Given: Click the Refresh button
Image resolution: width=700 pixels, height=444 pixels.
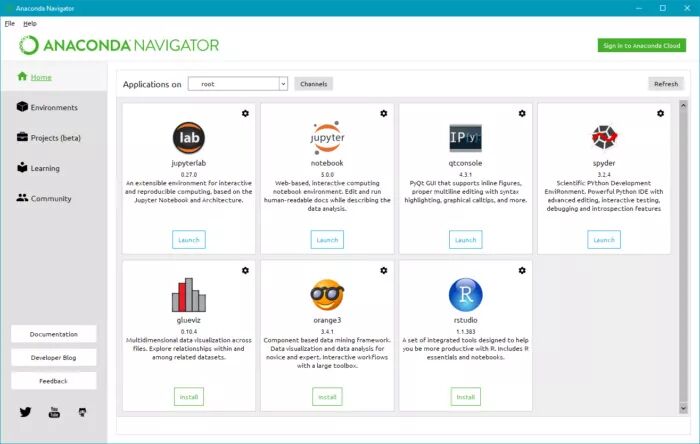Looking at the screenshot, I should pyautogui.click(x=666, y=84).
